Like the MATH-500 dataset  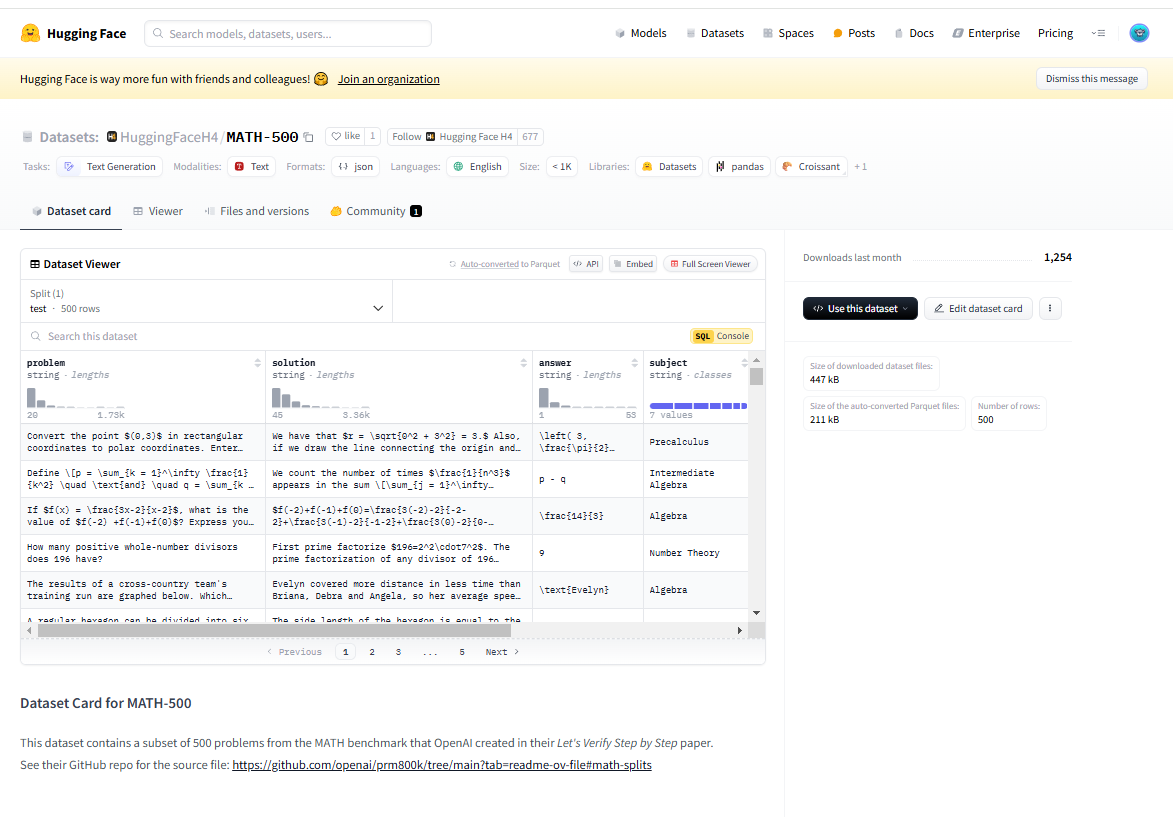tap(346, 136)
